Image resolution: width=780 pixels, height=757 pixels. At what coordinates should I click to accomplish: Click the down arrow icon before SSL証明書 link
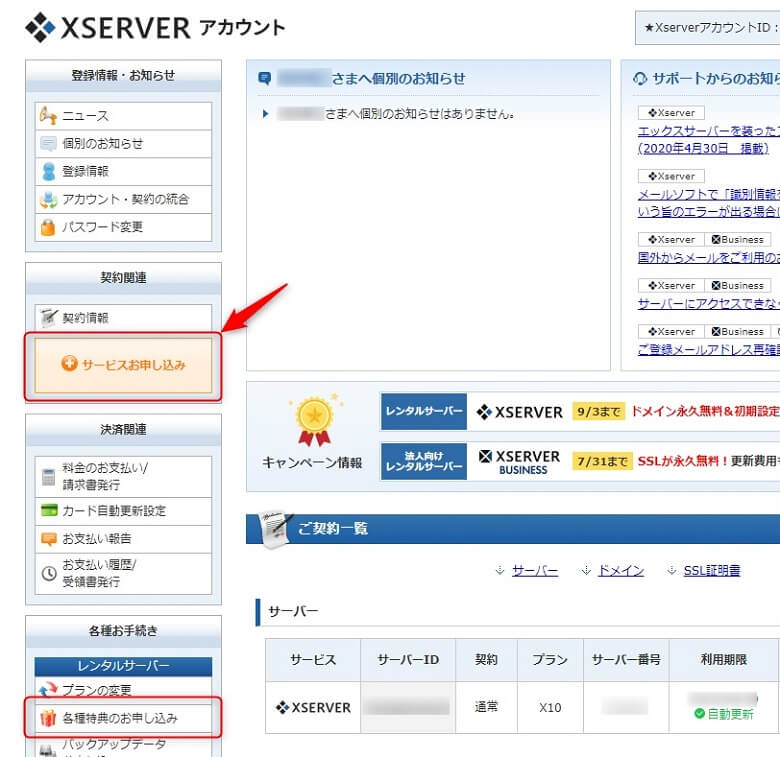click(672, 570)
